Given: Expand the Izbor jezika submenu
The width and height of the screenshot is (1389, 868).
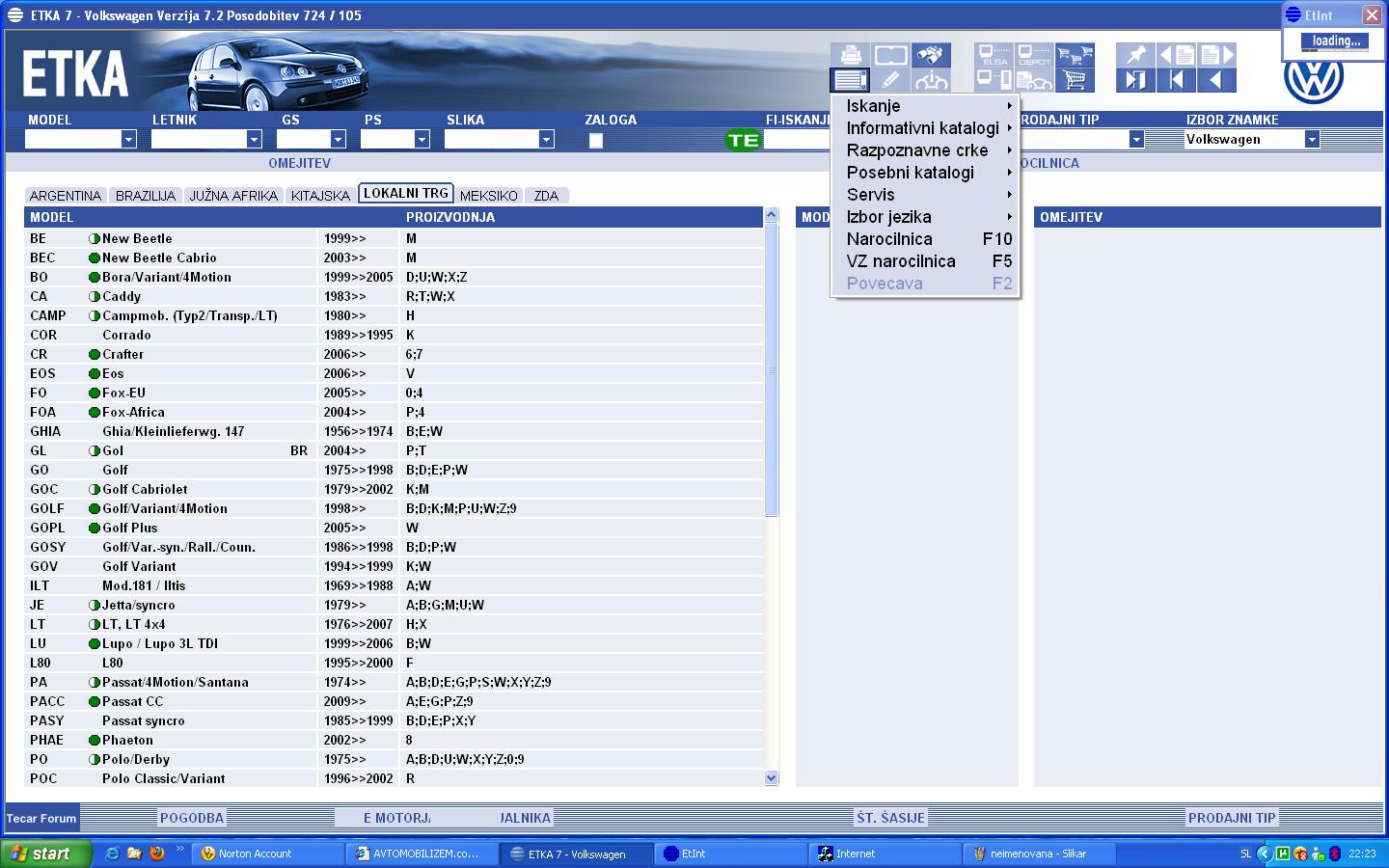Looking at the screenshot, I should click(926, 217).
